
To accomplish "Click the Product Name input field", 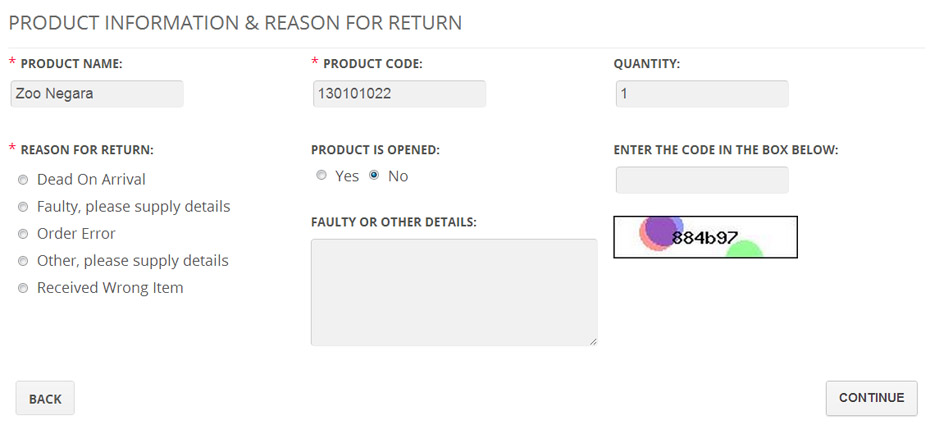I will coord(97,94).
